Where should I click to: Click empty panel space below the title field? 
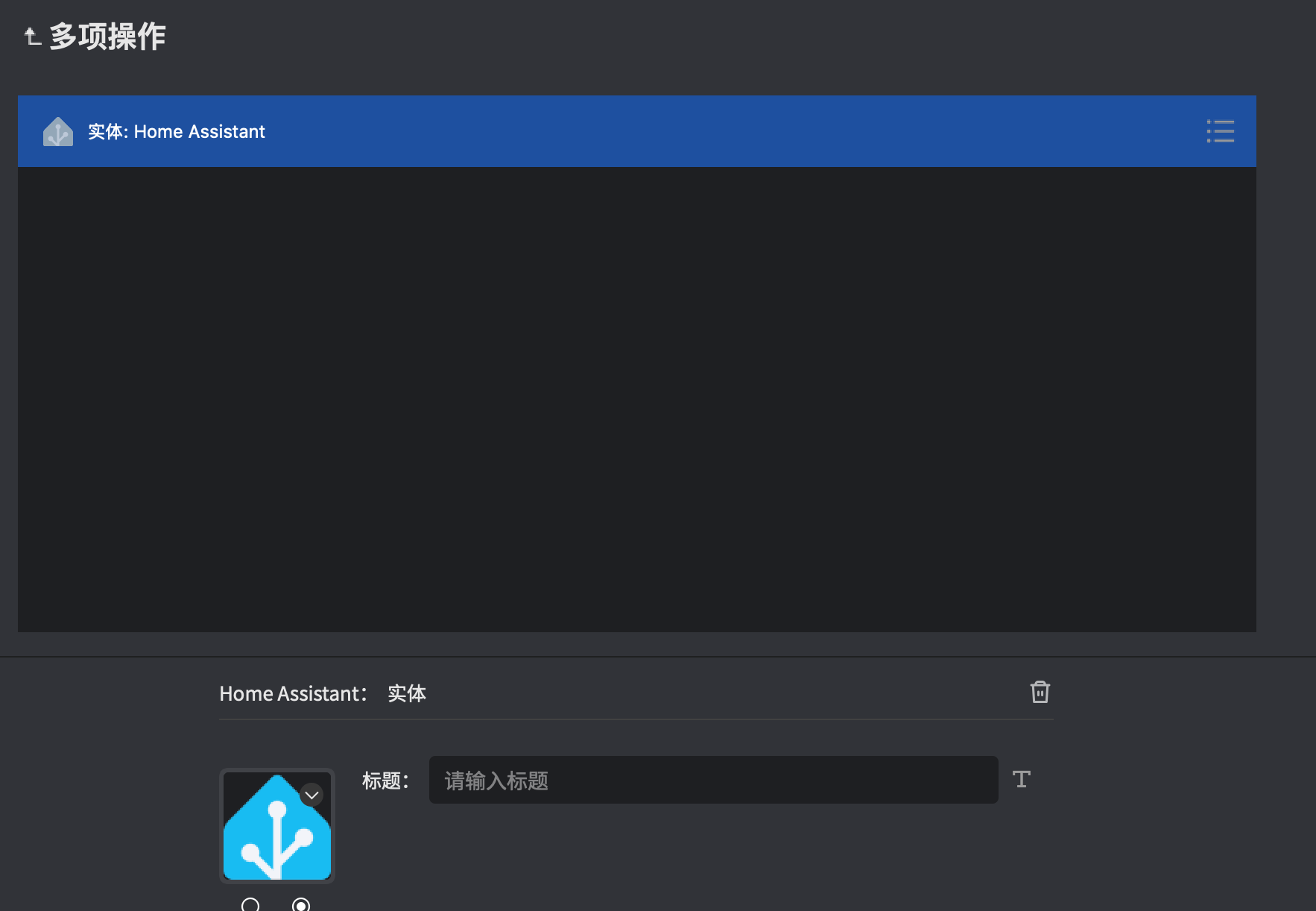point(712,857)
